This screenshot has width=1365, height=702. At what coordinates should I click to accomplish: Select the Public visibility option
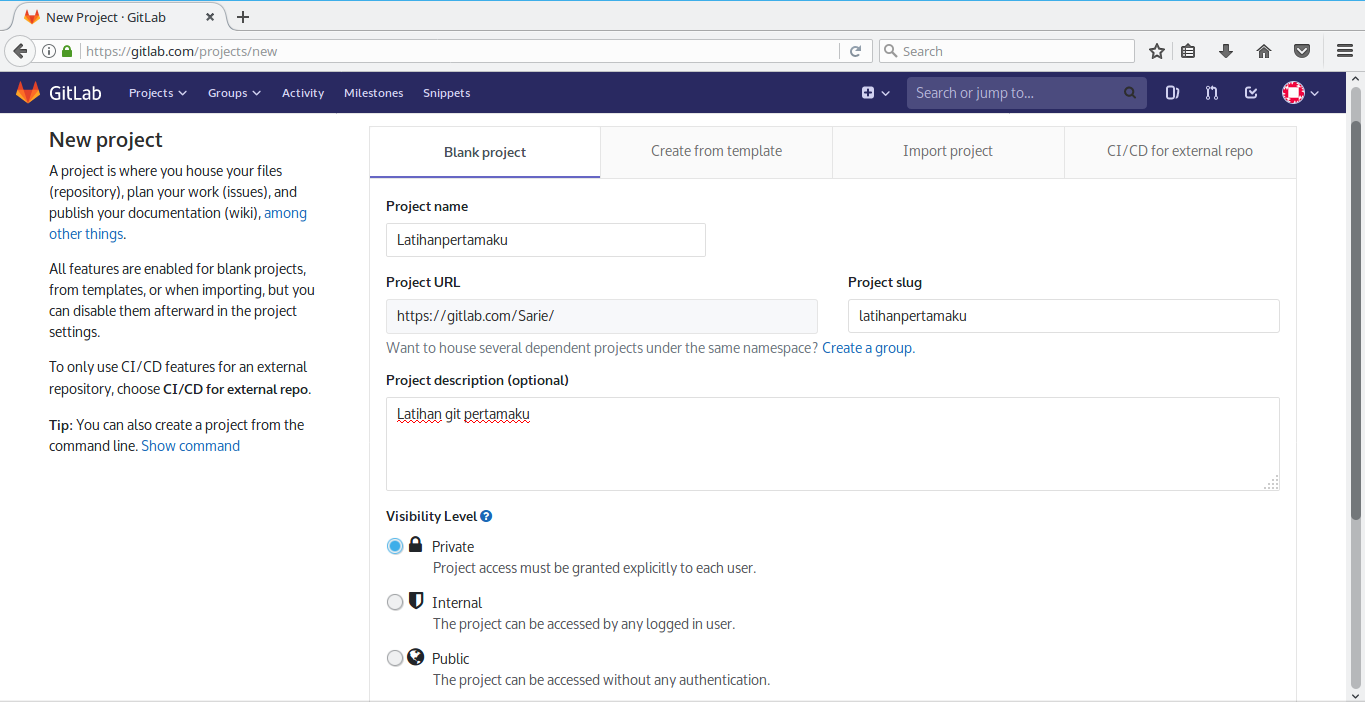395,658
